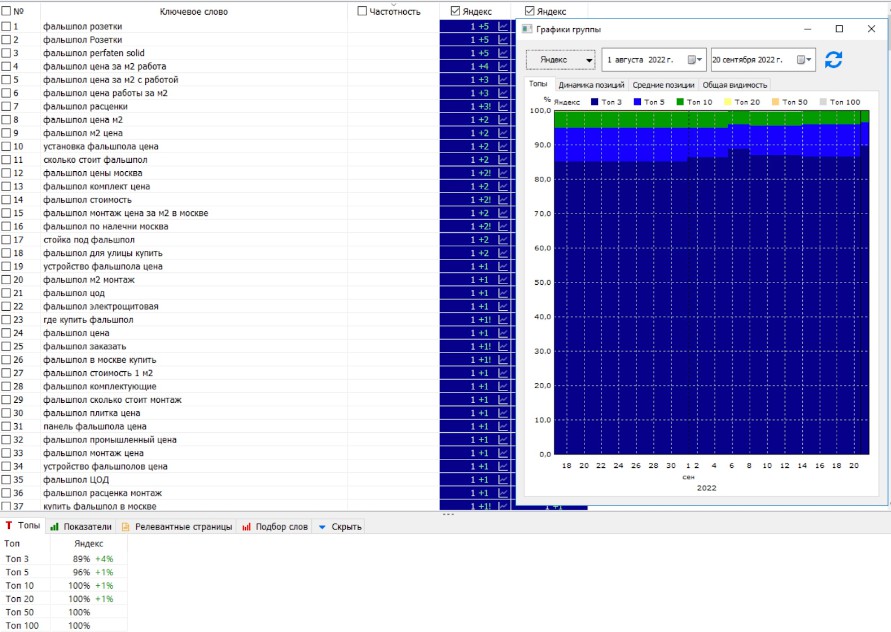Screen dimensions: 891x632
Task: Select keyword 'сколько стоит фальшпол'
Action: tap(95, 160)
